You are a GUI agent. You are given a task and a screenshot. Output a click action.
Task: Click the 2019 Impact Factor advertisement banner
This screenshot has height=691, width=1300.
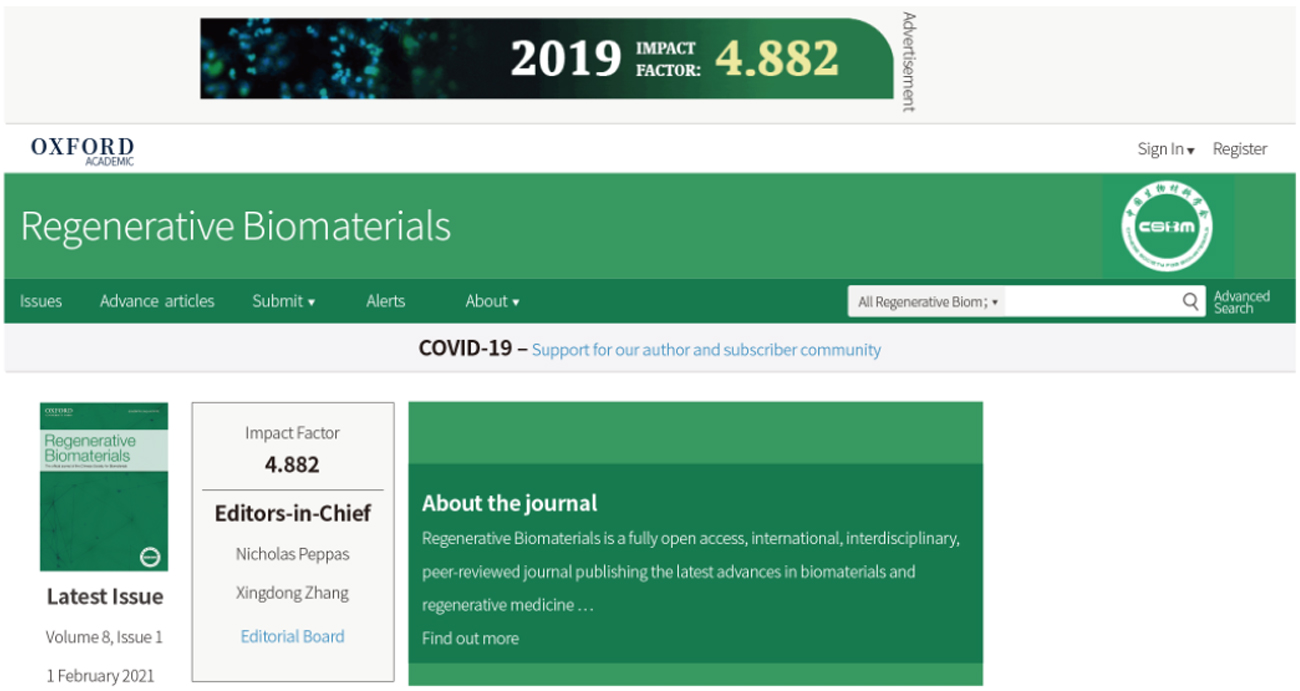[x=546, y=59]
